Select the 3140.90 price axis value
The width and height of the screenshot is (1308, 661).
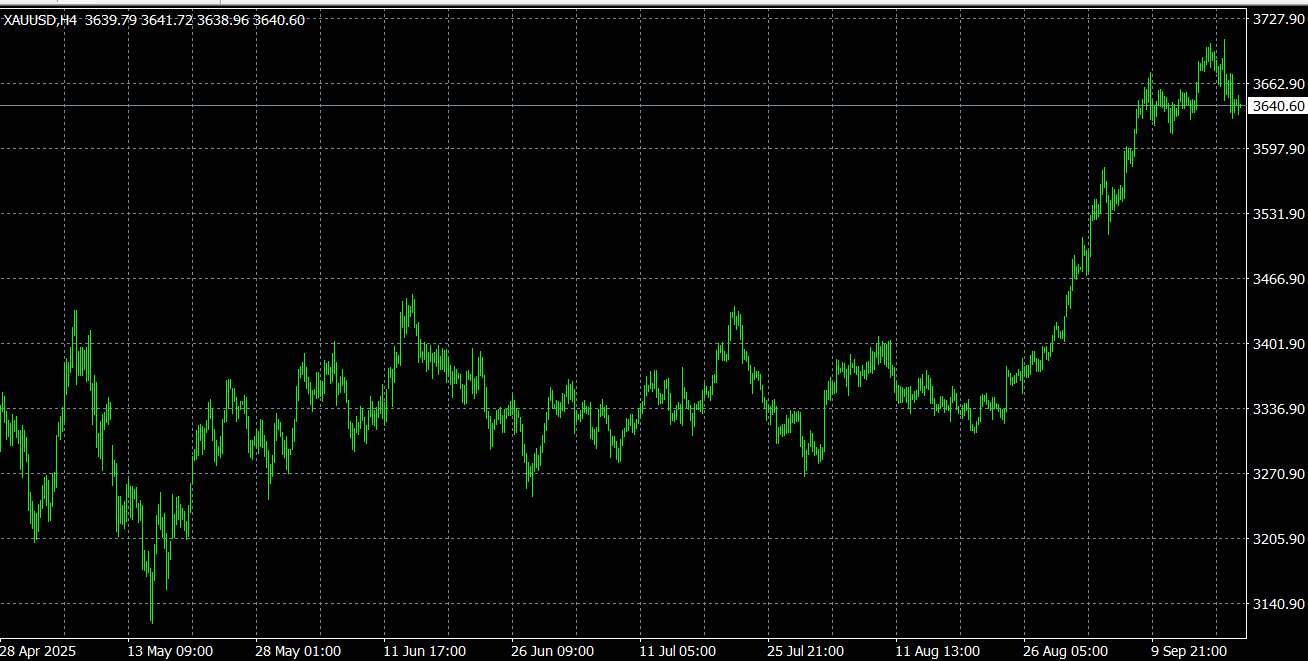click(x=1278, y=604)
